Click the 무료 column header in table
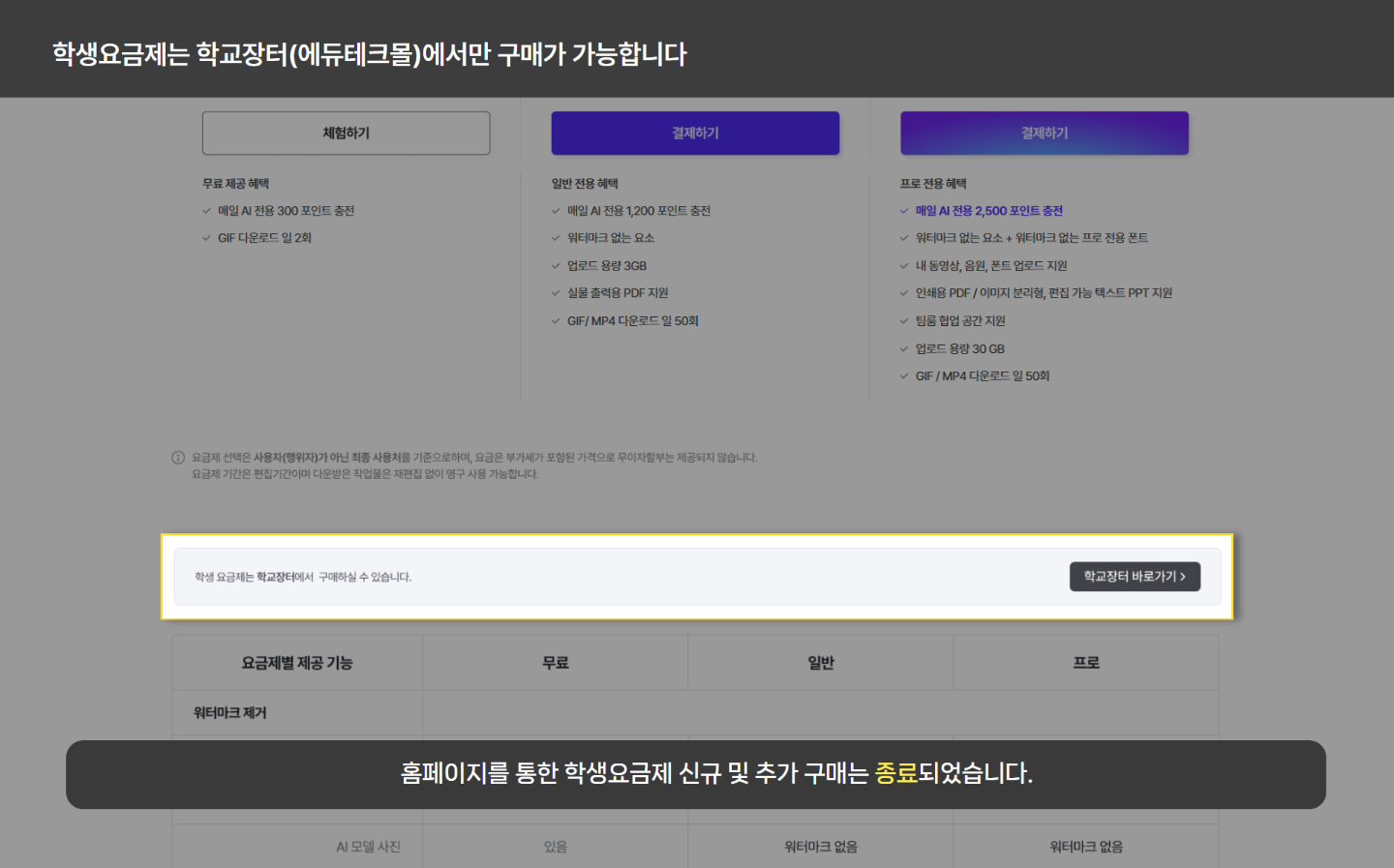This screenshot has width=1394, height=868. [556, 663]
